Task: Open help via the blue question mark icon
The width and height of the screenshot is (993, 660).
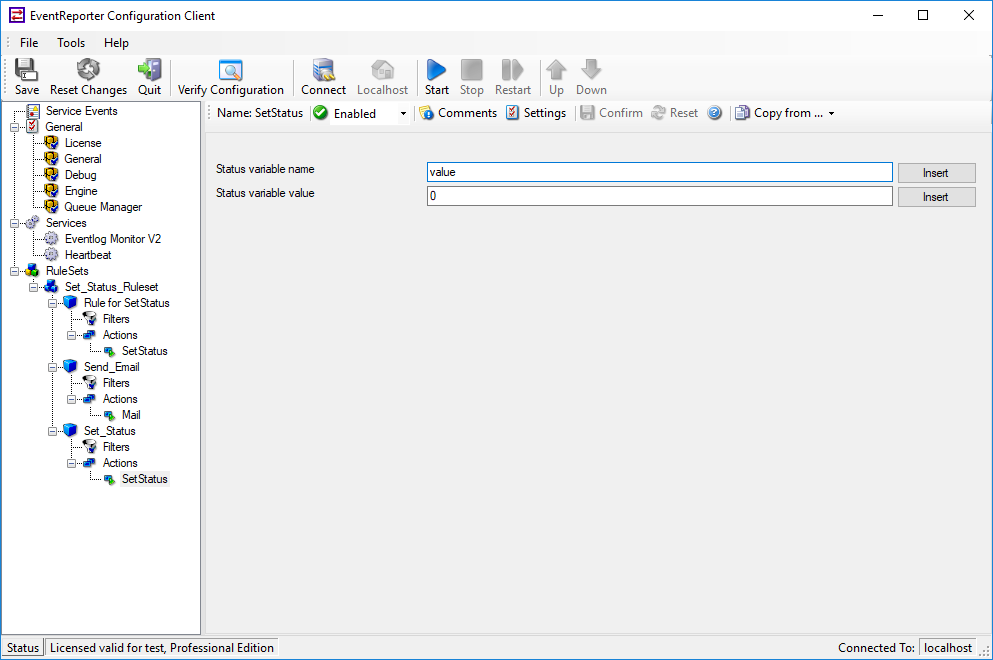Action: pos(714,113)
